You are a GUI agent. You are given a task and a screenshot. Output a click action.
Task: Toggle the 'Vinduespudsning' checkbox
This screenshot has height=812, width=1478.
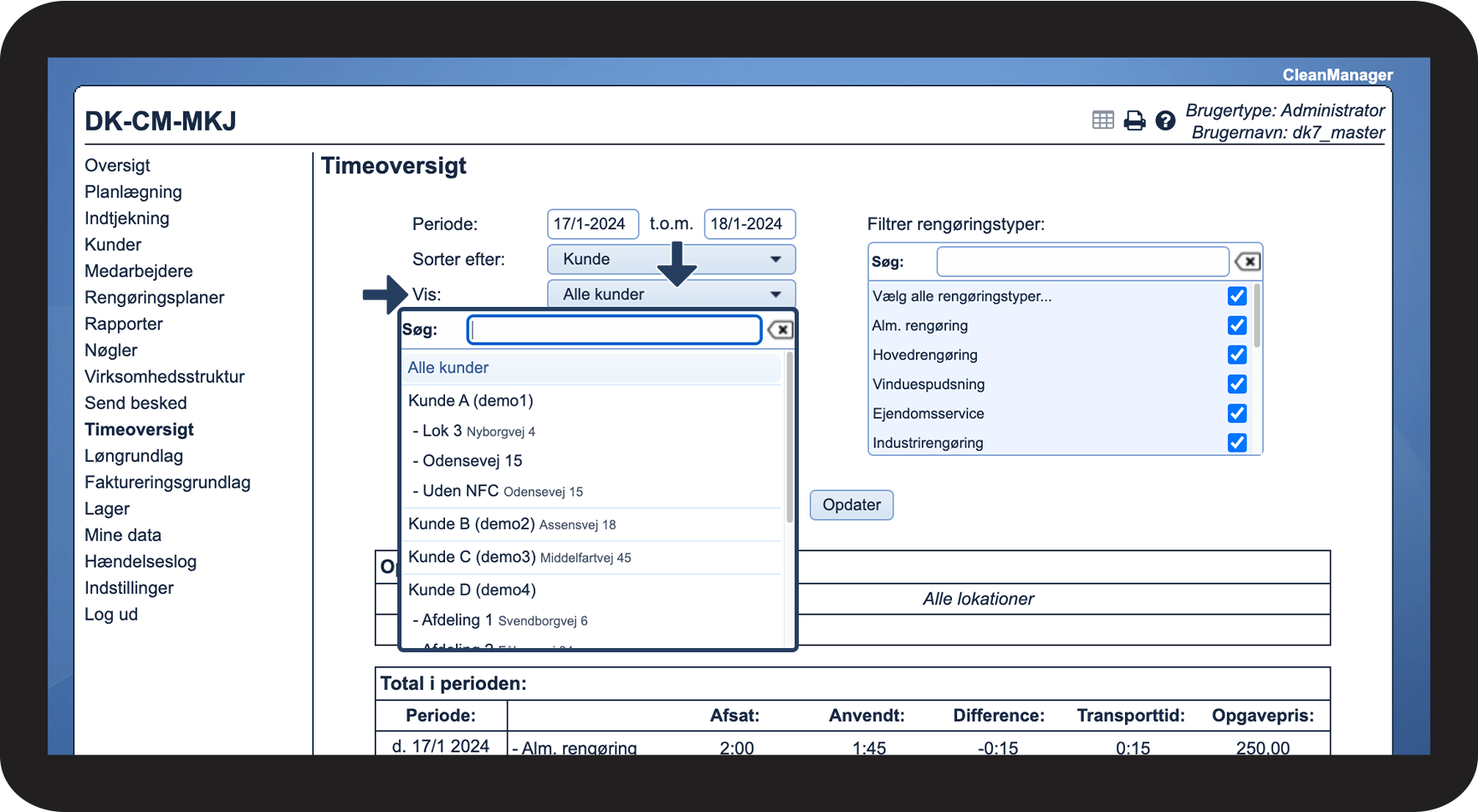pos(1237,384)
